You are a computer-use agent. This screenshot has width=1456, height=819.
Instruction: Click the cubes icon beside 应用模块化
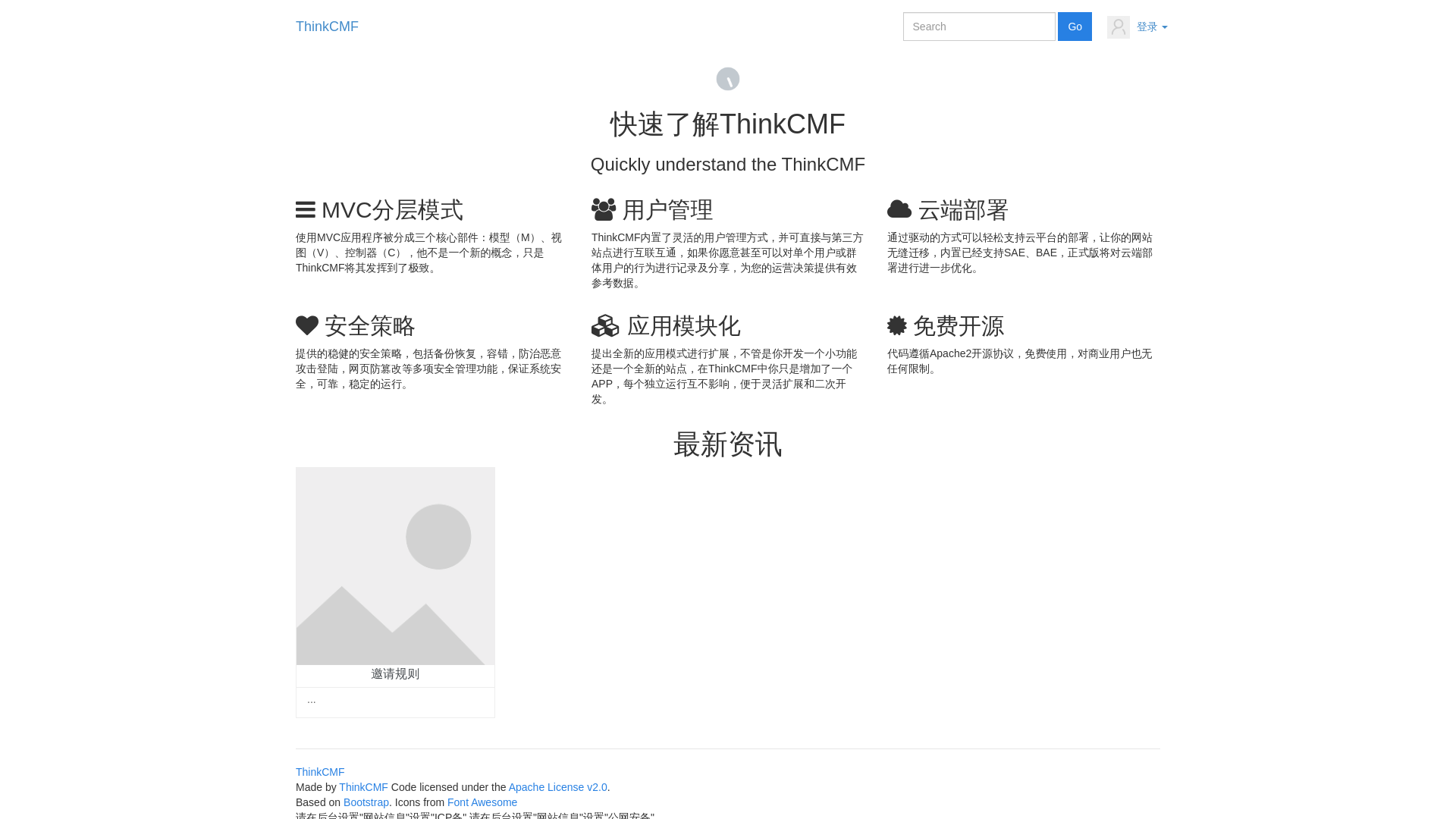pos(605,325)
